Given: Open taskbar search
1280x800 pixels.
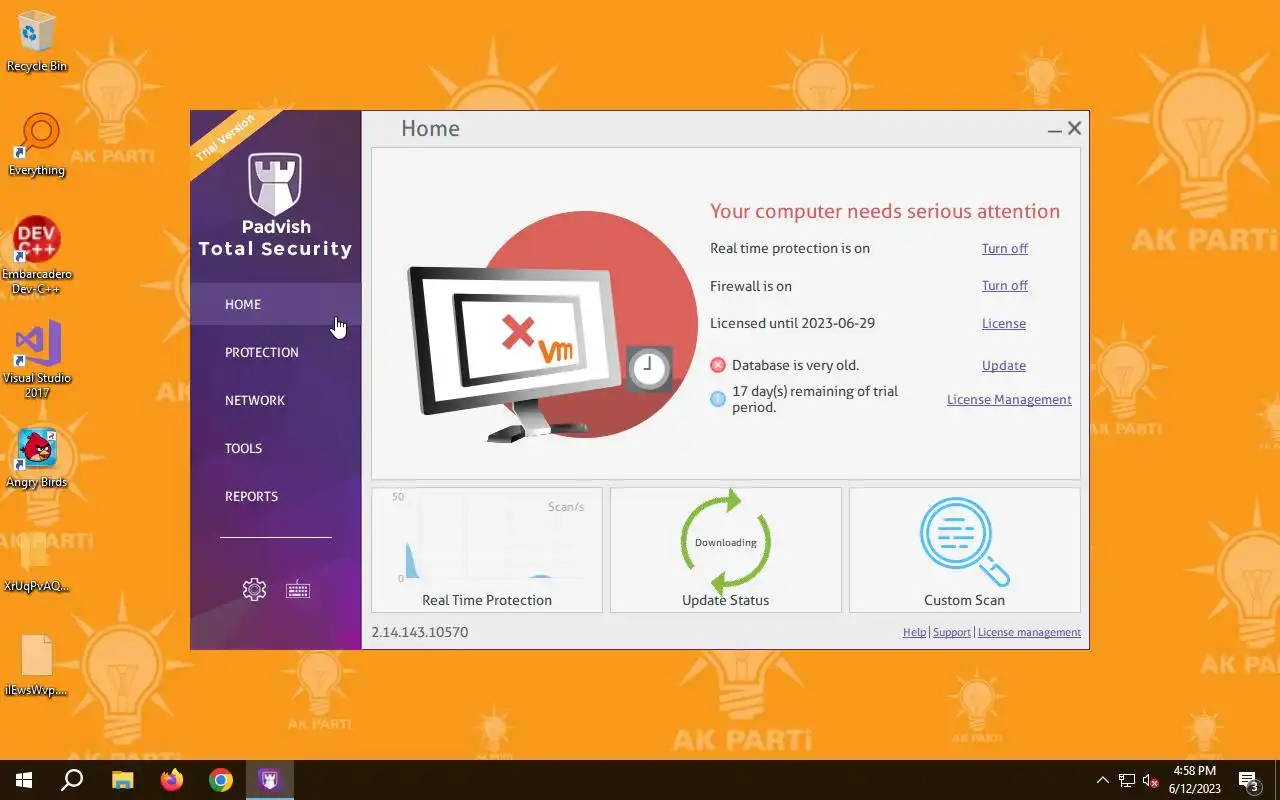Looking at the screenshot, I should click(x=72, y=780).
